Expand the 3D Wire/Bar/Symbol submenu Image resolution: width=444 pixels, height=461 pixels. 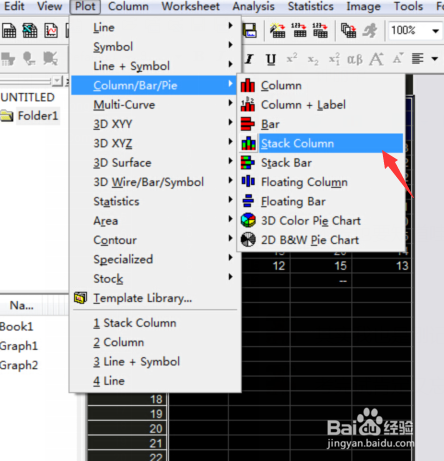point(156,182)
